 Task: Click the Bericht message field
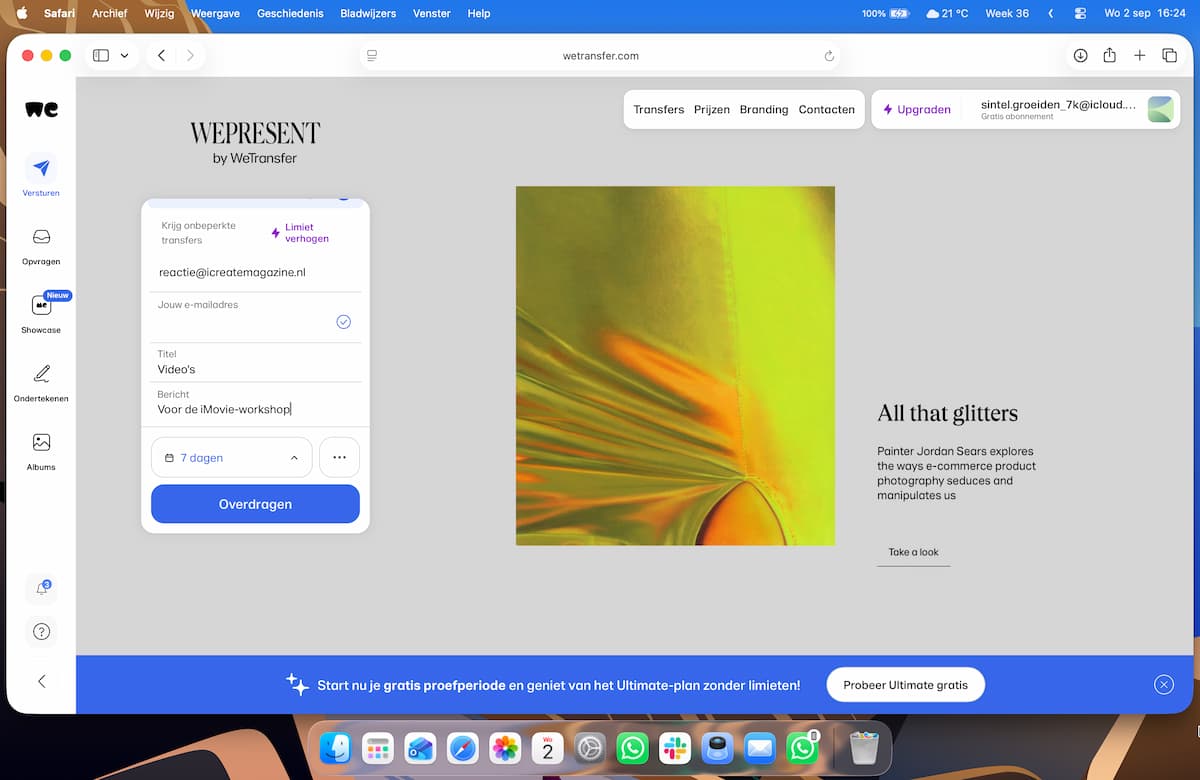pos(255,403)
